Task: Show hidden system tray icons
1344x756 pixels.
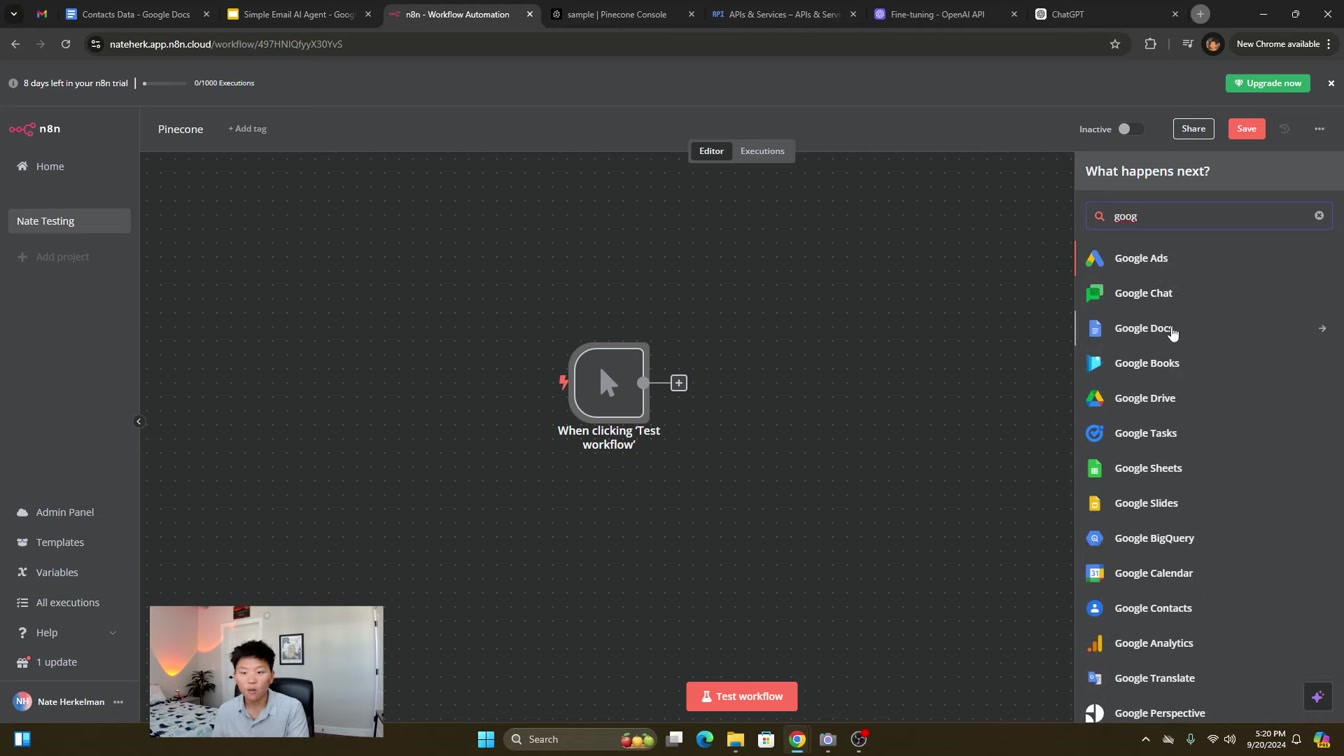Action: pyautogui.click(x=1145, y=739)
